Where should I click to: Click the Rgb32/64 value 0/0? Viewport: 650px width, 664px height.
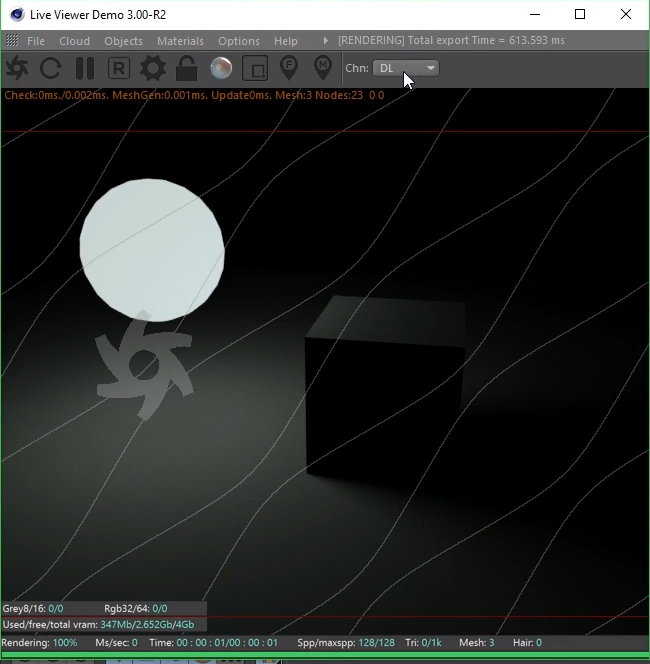click(160, 609)
